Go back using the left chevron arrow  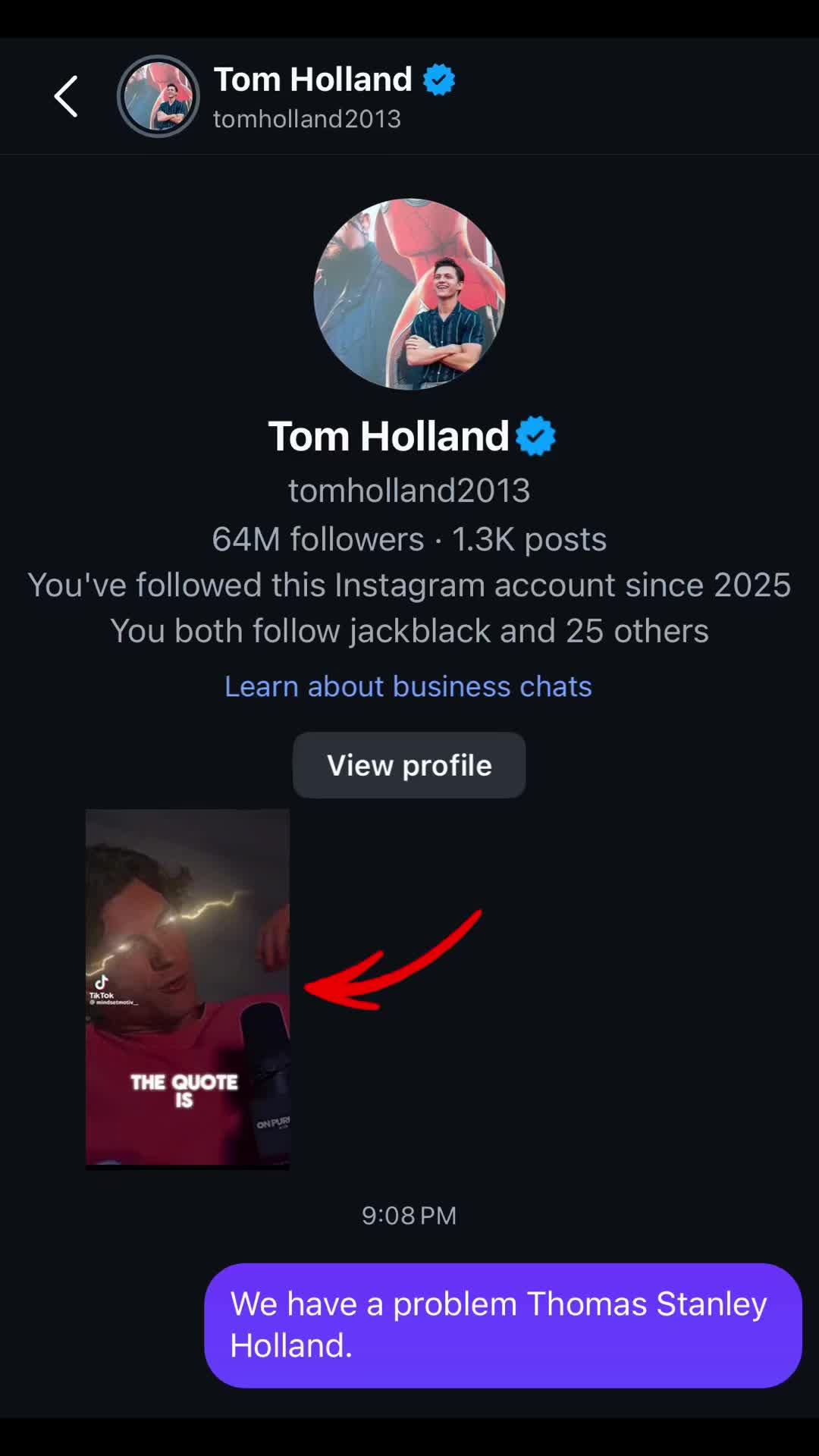(x=66, y=96)
